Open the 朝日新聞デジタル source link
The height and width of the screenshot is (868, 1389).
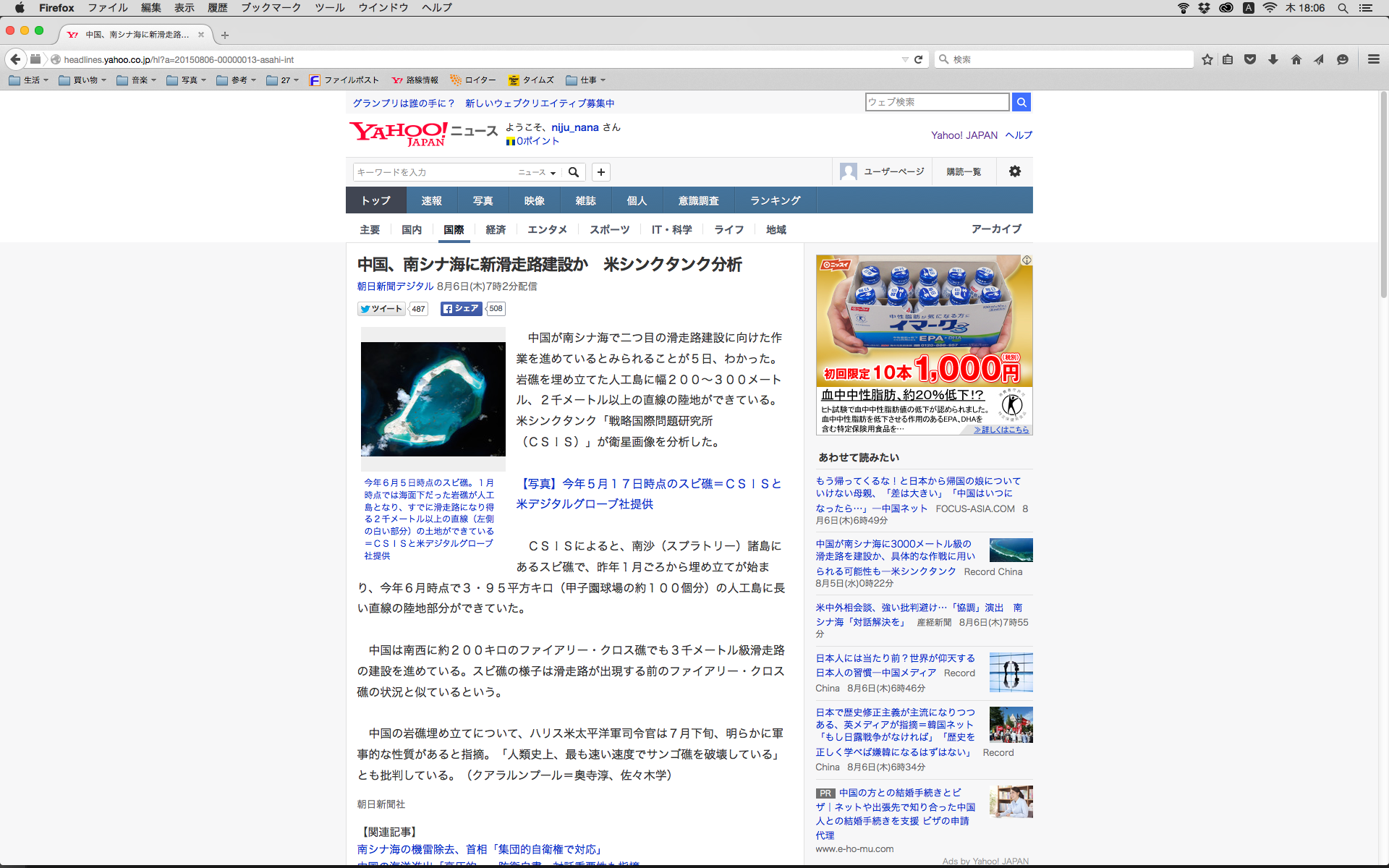395,286
